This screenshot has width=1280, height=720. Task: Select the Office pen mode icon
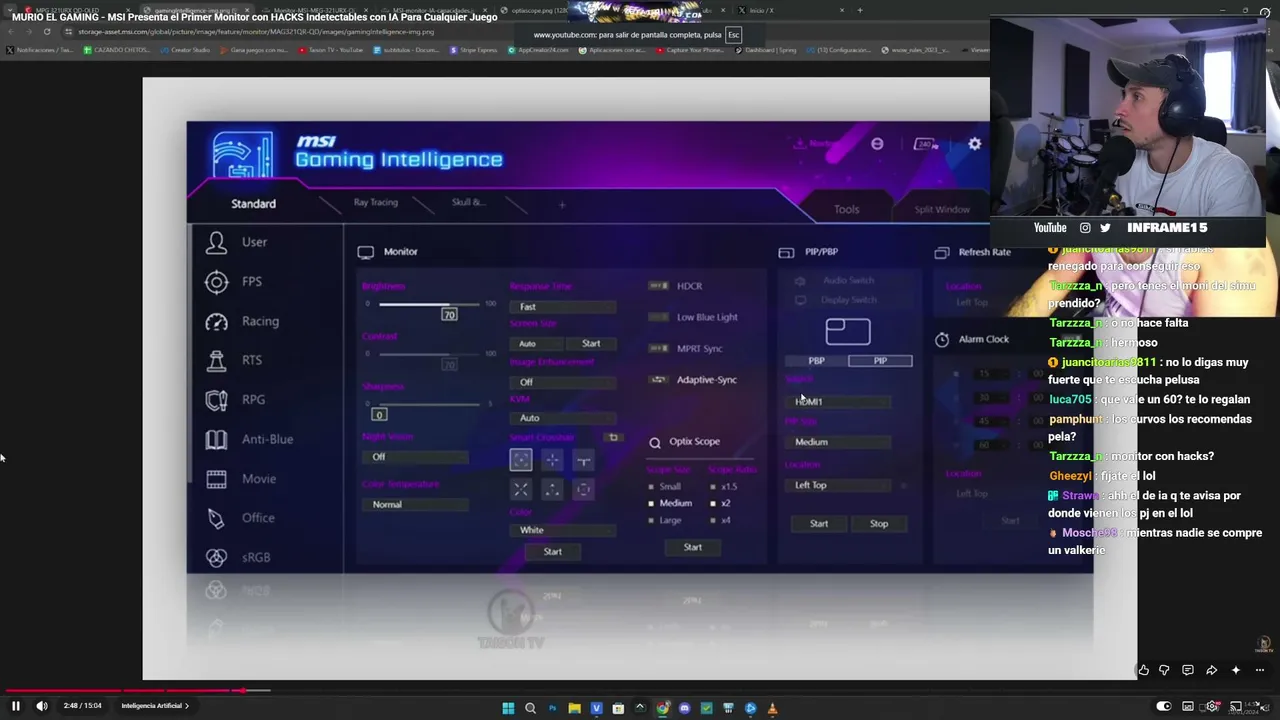[216, 518]
